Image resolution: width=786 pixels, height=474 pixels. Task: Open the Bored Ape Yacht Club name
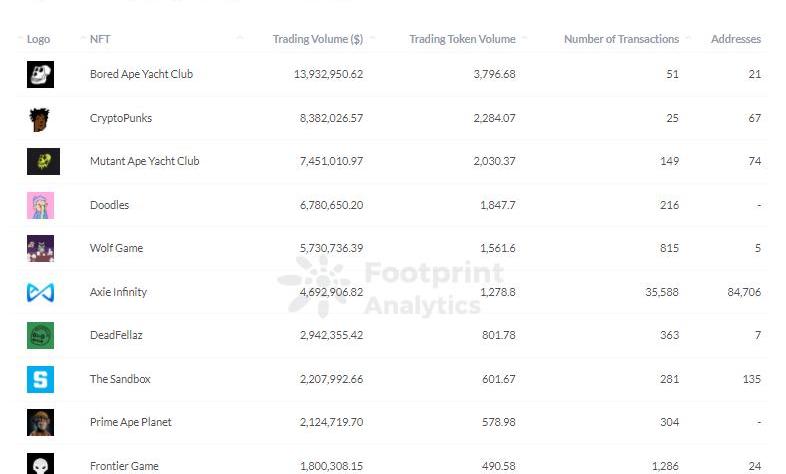[x=141, y=74]
